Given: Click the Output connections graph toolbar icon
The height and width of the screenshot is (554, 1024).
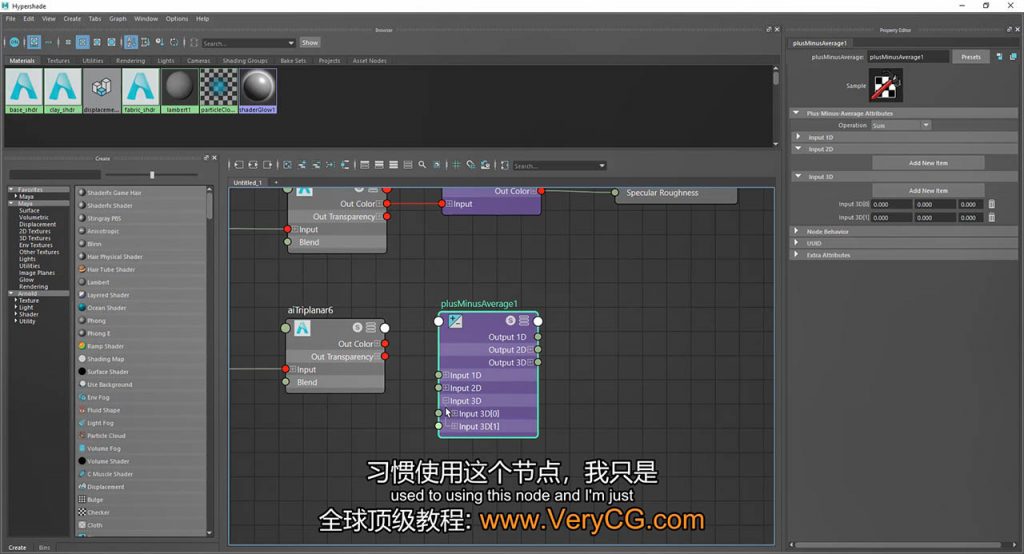Looking at the screenshot, I should point(268,165).
